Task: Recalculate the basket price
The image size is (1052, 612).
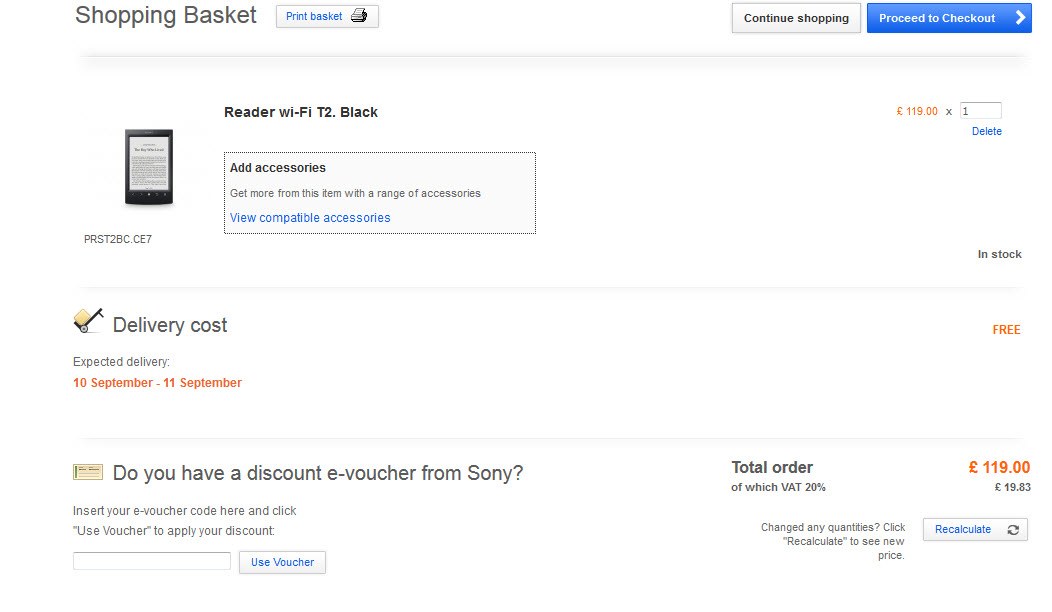Action: (963, 530)
